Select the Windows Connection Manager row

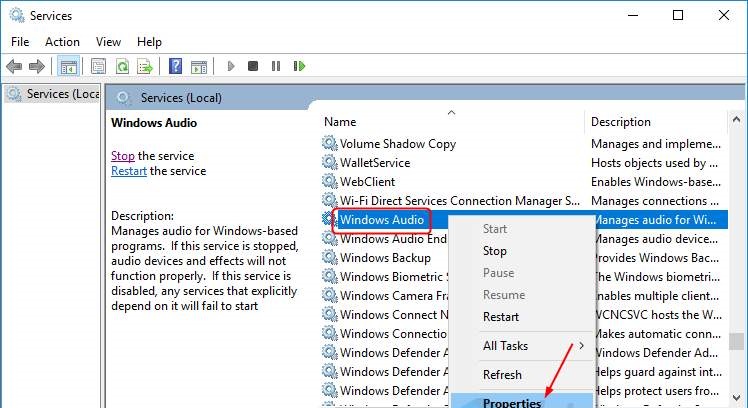tap(394, 334)
